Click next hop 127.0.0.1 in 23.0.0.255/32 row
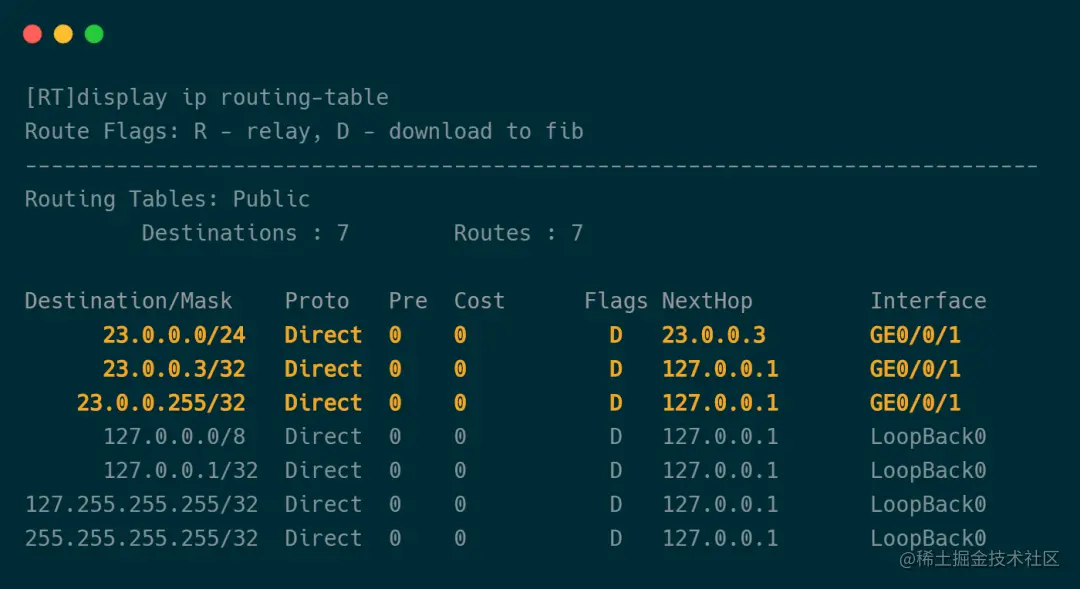The image size is (1080, 589). pyautogui.click(x=720, y=402)
